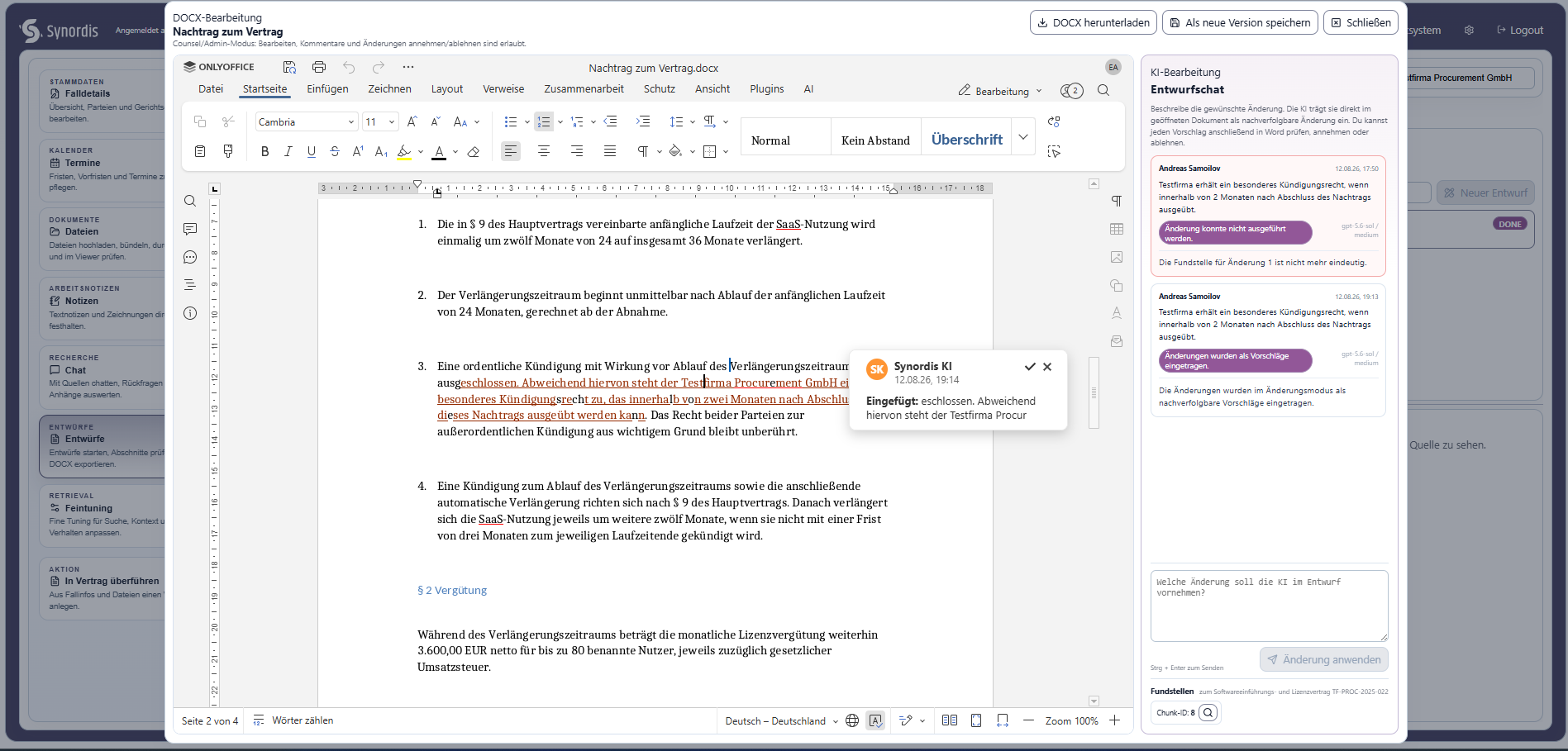Toggle fit to width view
This screenshot has width=1568, height=751.
1003,720
